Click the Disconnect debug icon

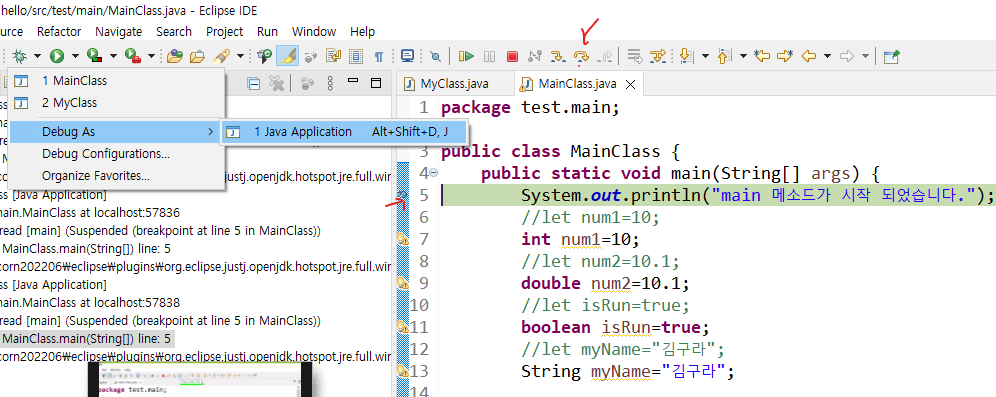[x=534, y=57]
